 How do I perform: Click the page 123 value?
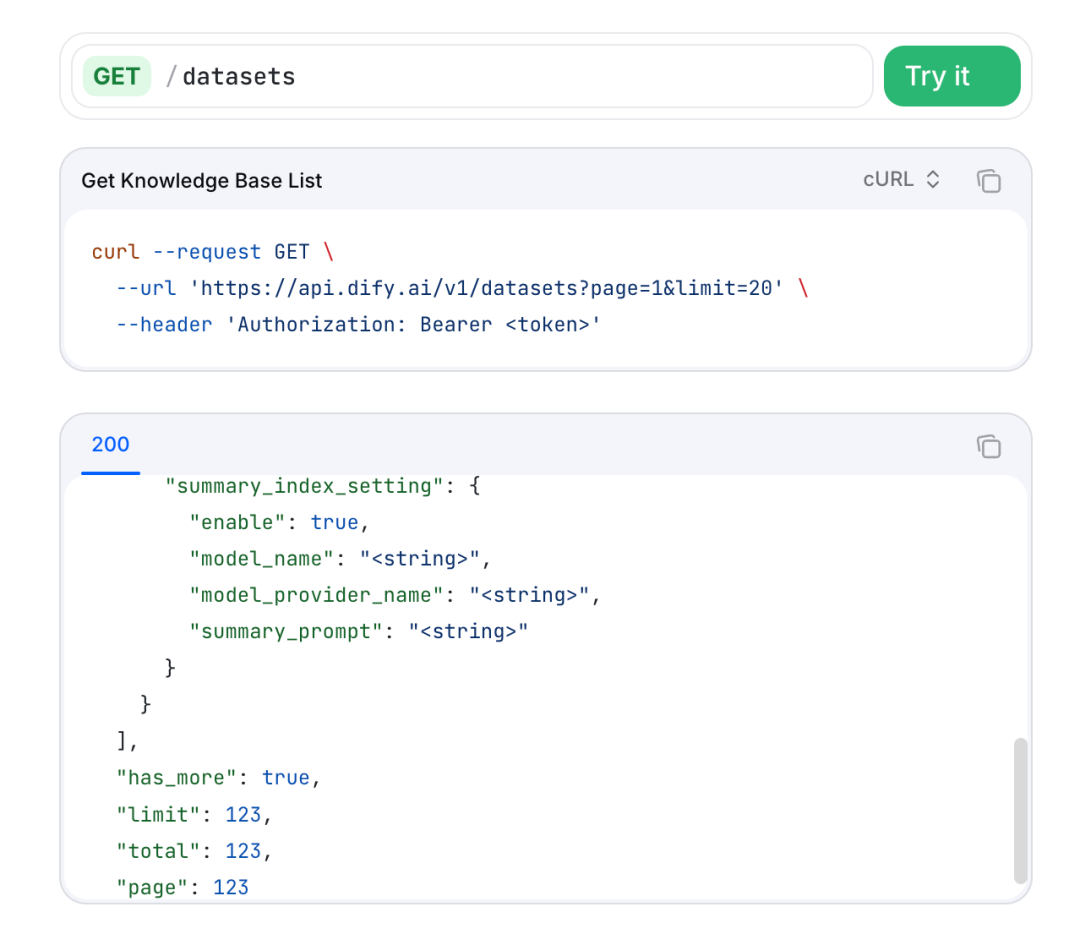click(x=232, y=886)
